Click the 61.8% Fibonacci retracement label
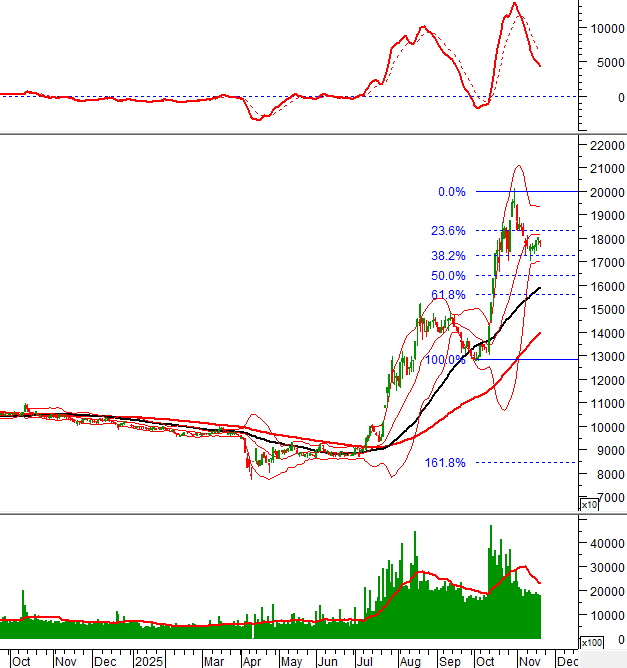Image resolution: width=627 pixels, height=668 pixels. (448, 295)
